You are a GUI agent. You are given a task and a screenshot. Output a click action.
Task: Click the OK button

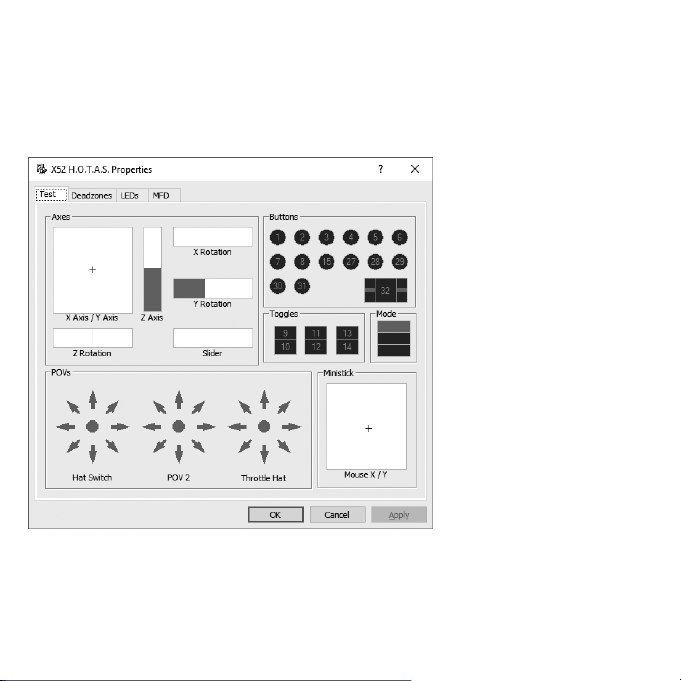coord(276,515)
